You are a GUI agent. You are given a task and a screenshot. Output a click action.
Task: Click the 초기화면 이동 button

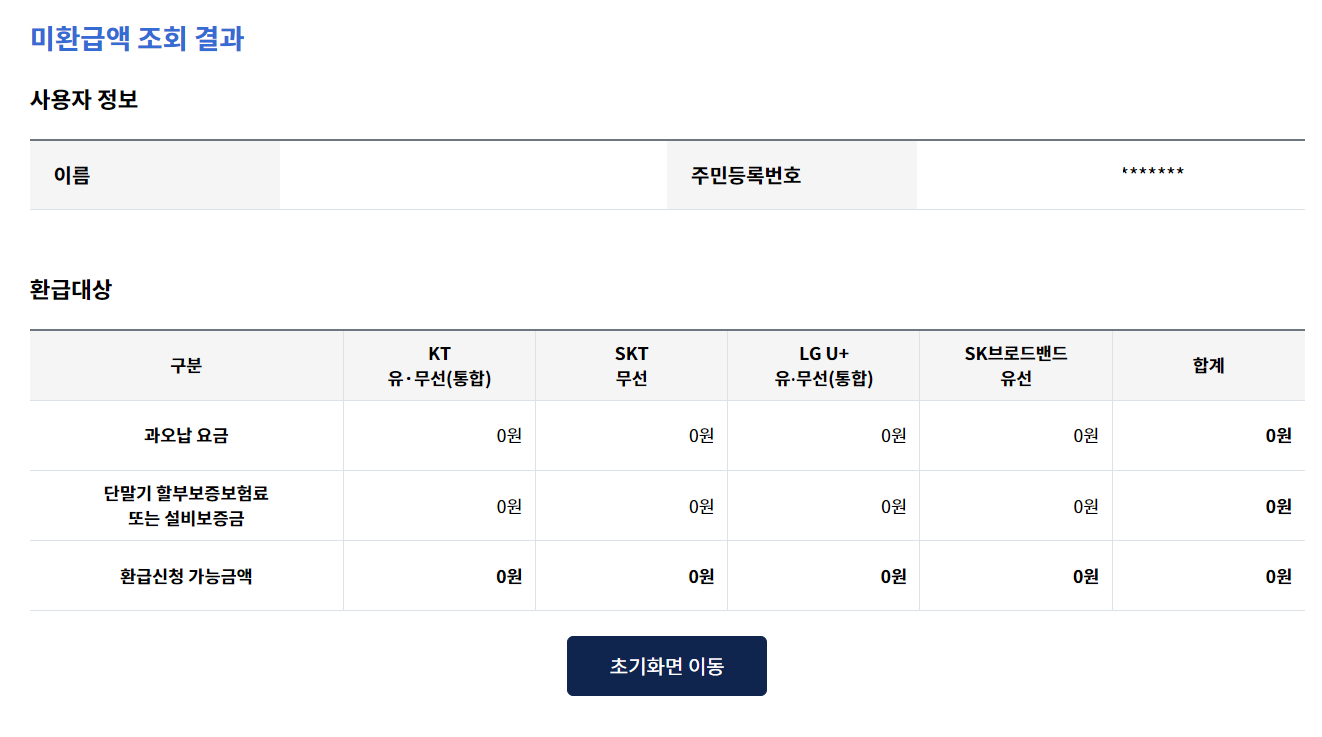pyautogui.click(x=666, y=665)
